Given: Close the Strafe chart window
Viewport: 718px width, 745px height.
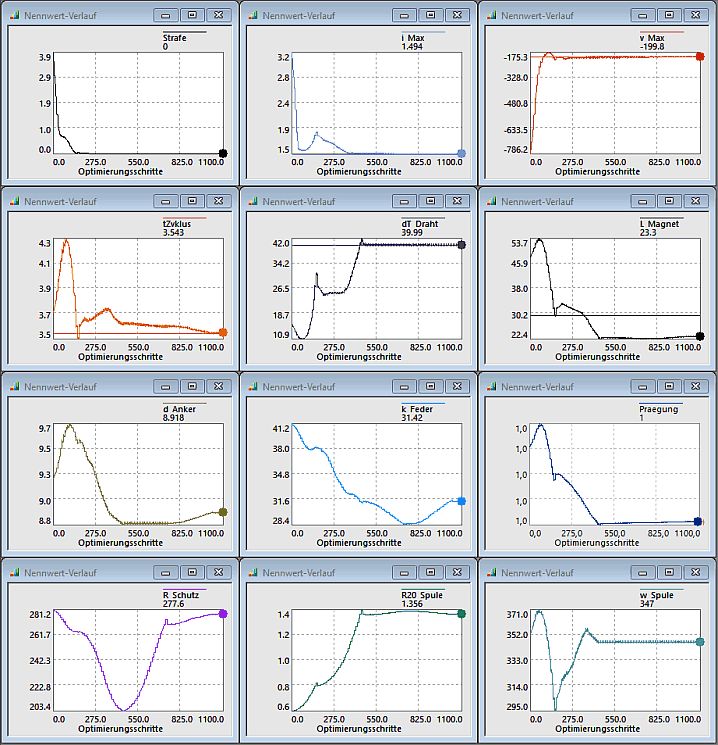Looking at the screenshot, I should [x=219, y=16].
